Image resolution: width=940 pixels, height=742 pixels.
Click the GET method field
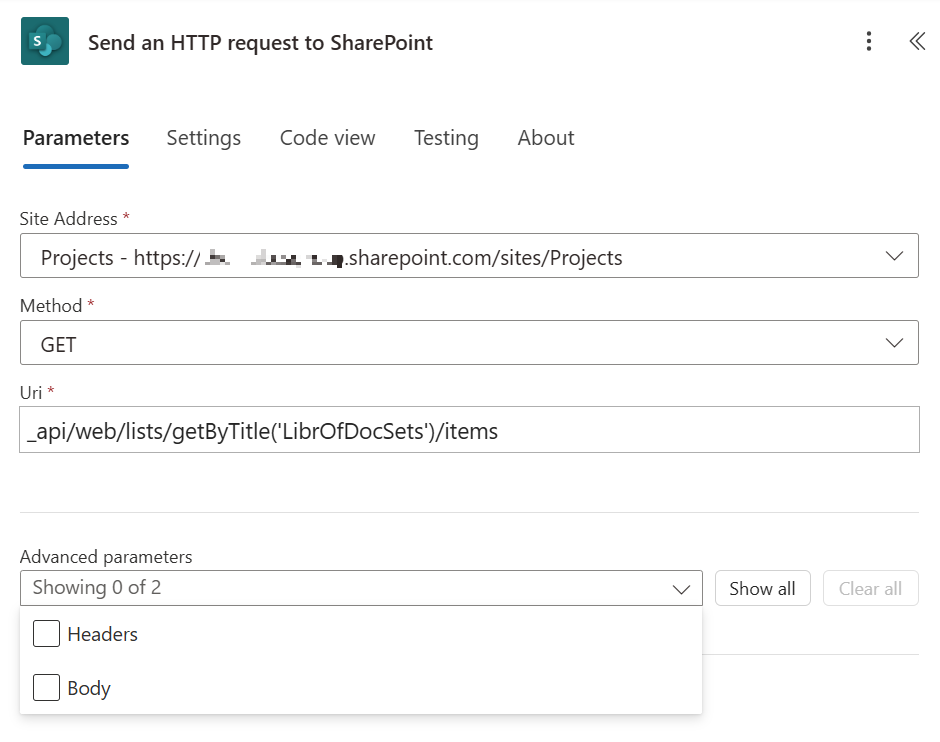pyautogui.click(x=400, y=341)
